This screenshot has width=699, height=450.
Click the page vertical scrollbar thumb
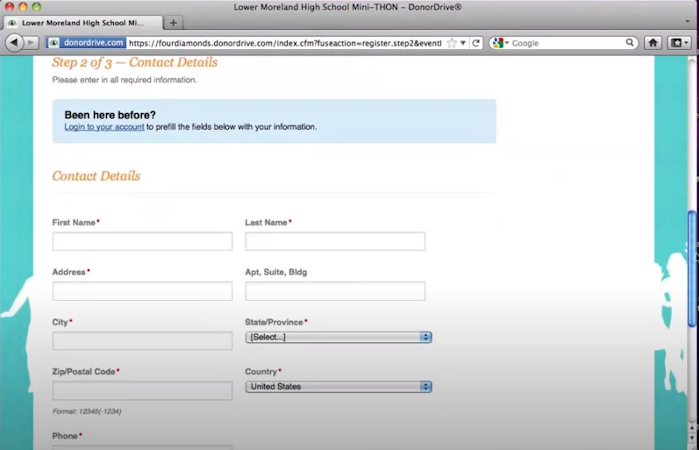point(692,269)
